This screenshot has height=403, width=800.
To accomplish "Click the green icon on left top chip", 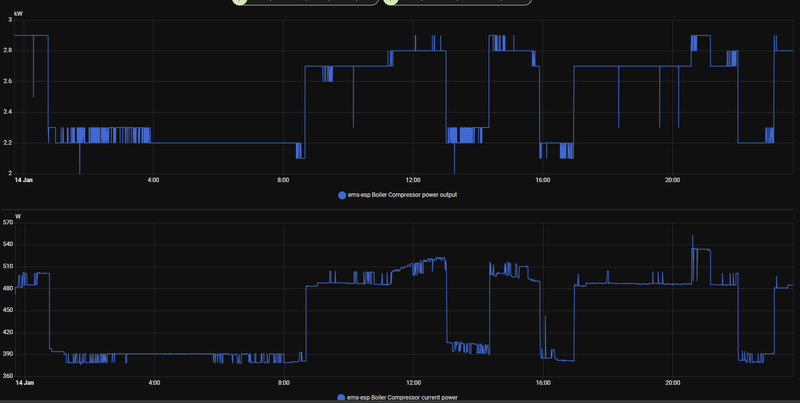I will (x=239, y=2).
